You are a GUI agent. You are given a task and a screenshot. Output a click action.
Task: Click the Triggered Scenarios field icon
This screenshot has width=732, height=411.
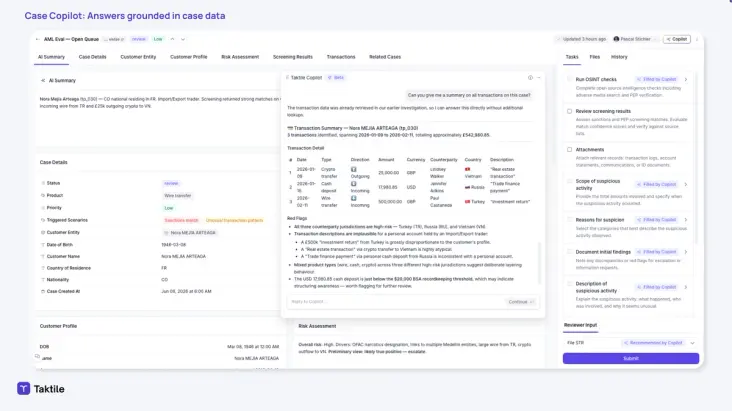pos(43,220)
